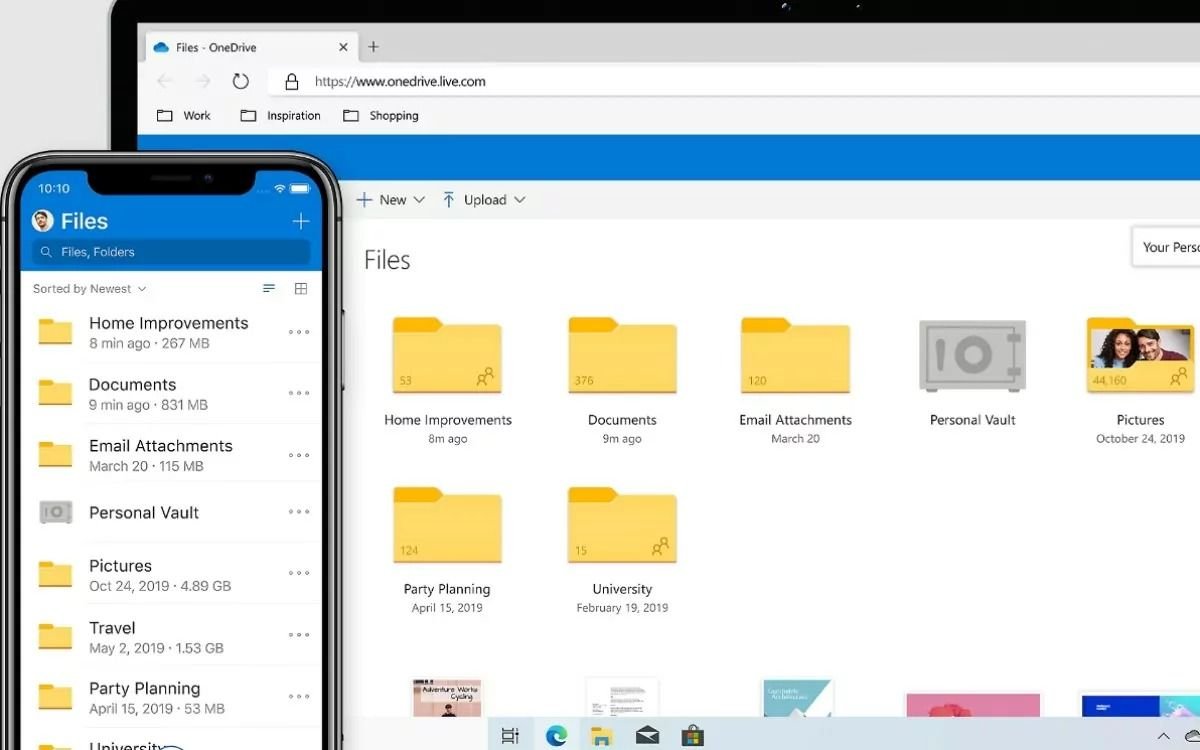Screen dimensions: 1200x750
Task: Open the three-dot menu for Home Improvements folder
Action: coord(297,332)
